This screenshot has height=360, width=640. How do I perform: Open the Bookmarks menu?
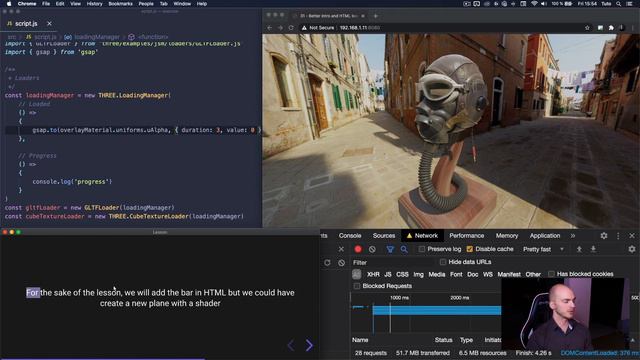point(120,4)
